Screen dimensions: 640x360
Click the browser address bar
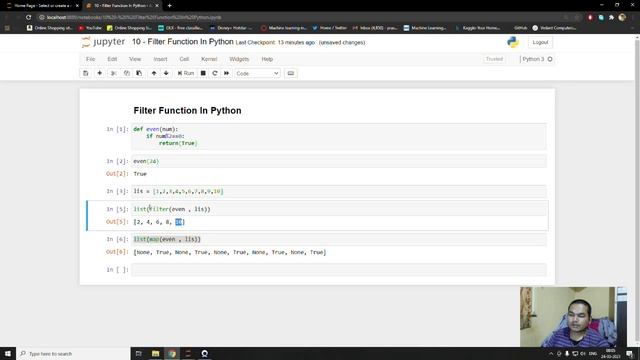(302, 17)
